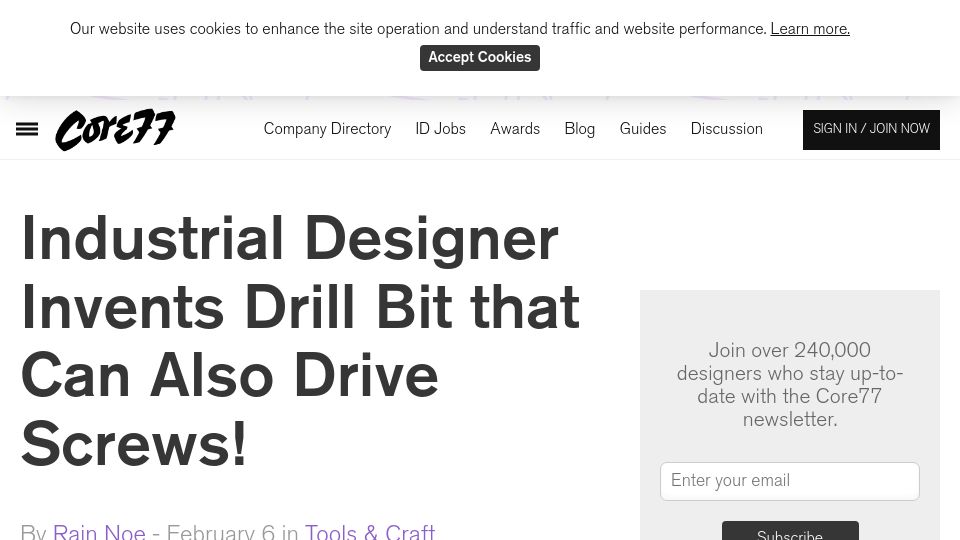
Task: Click Sign In / Join Now
Action: point(871,130)
